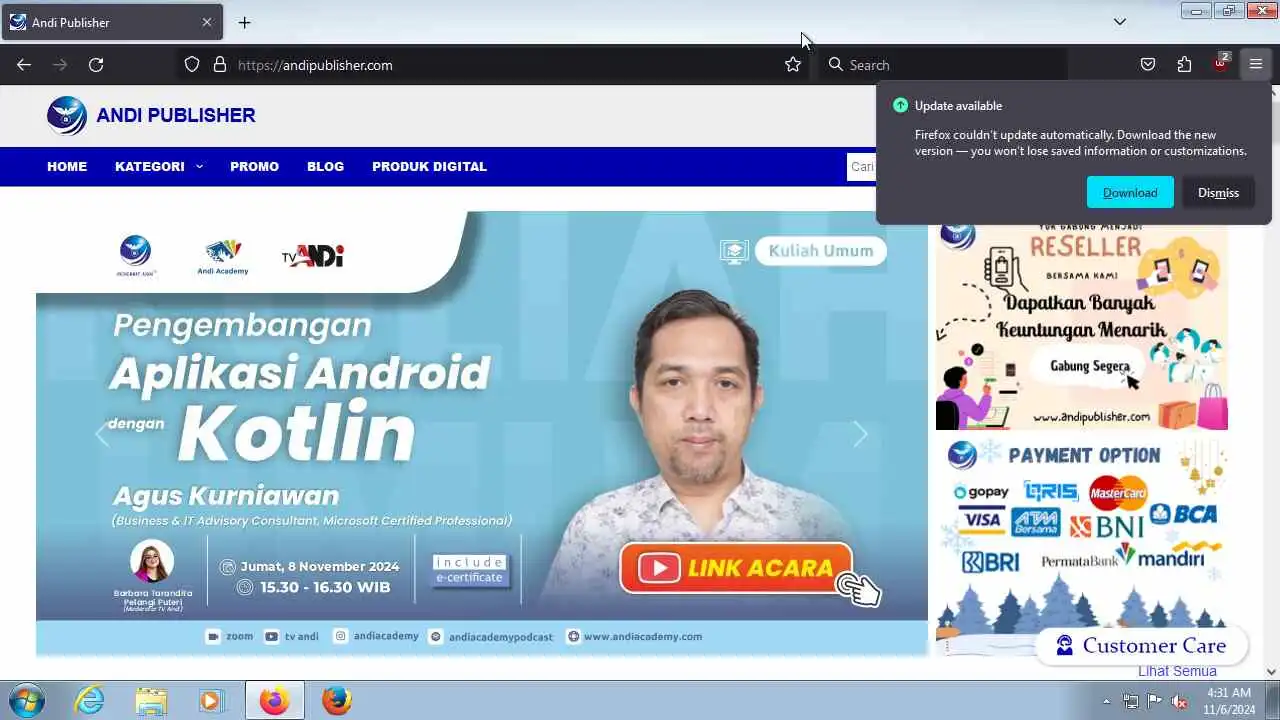The image size is (1280, 720).
Task: Click the second Firefox taskbar icon
Action: click(337, 701)
